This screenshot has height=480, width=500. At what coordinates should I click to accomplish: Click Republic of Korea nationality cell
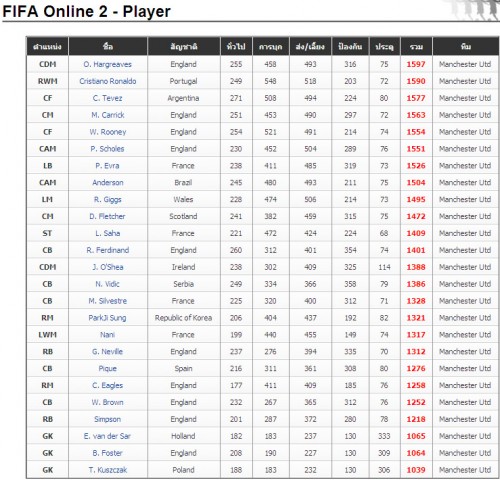[x=183, y=318]
